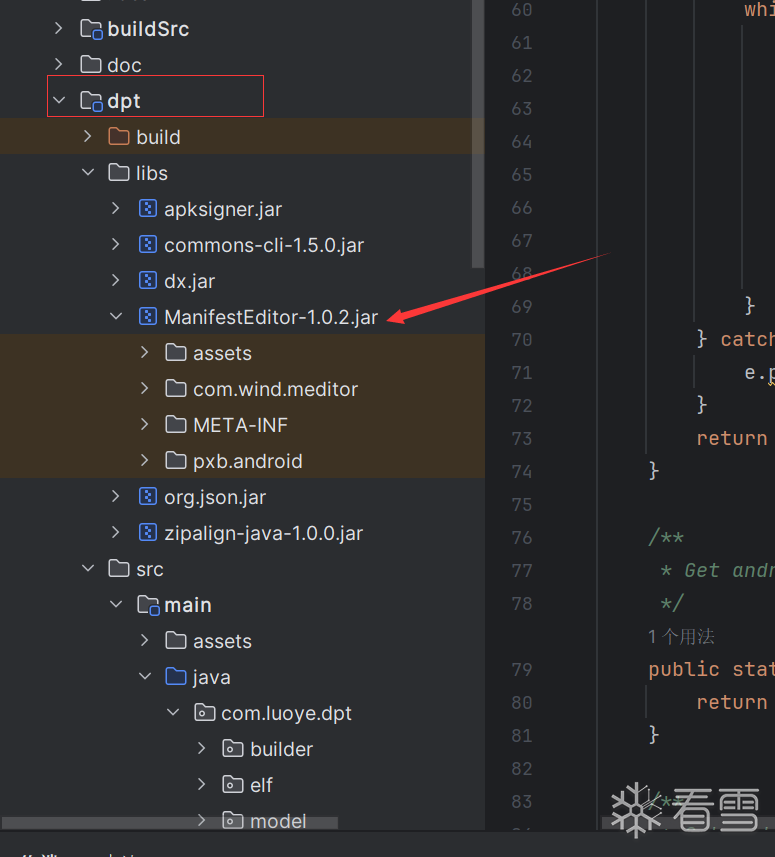This screenshot has width=775, height=857.
Task: Click the org.json.jar archive icon
Action: click(x=148, y=497)
